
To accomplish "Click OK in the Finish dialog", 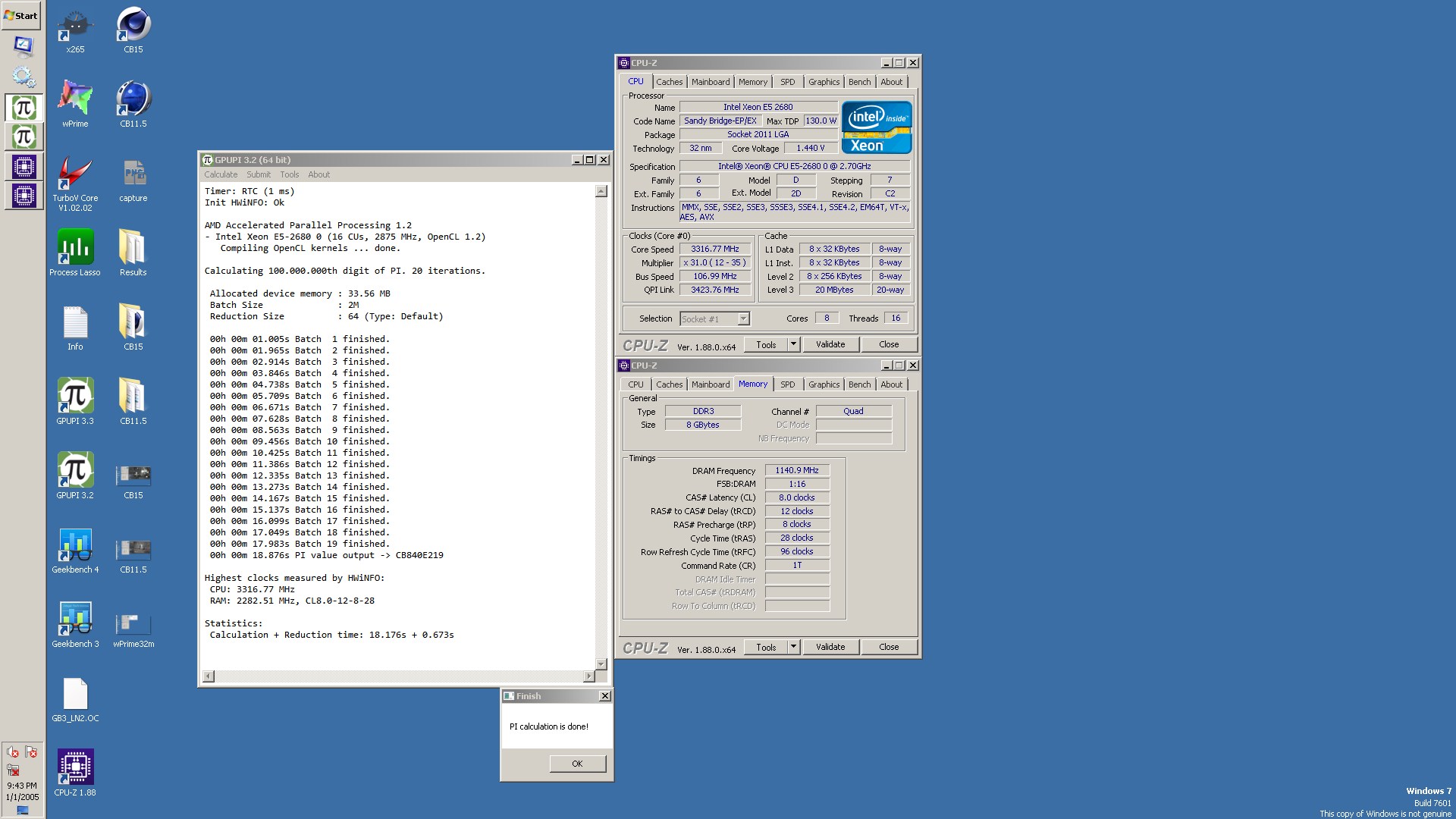I will (x=577, y=764).
